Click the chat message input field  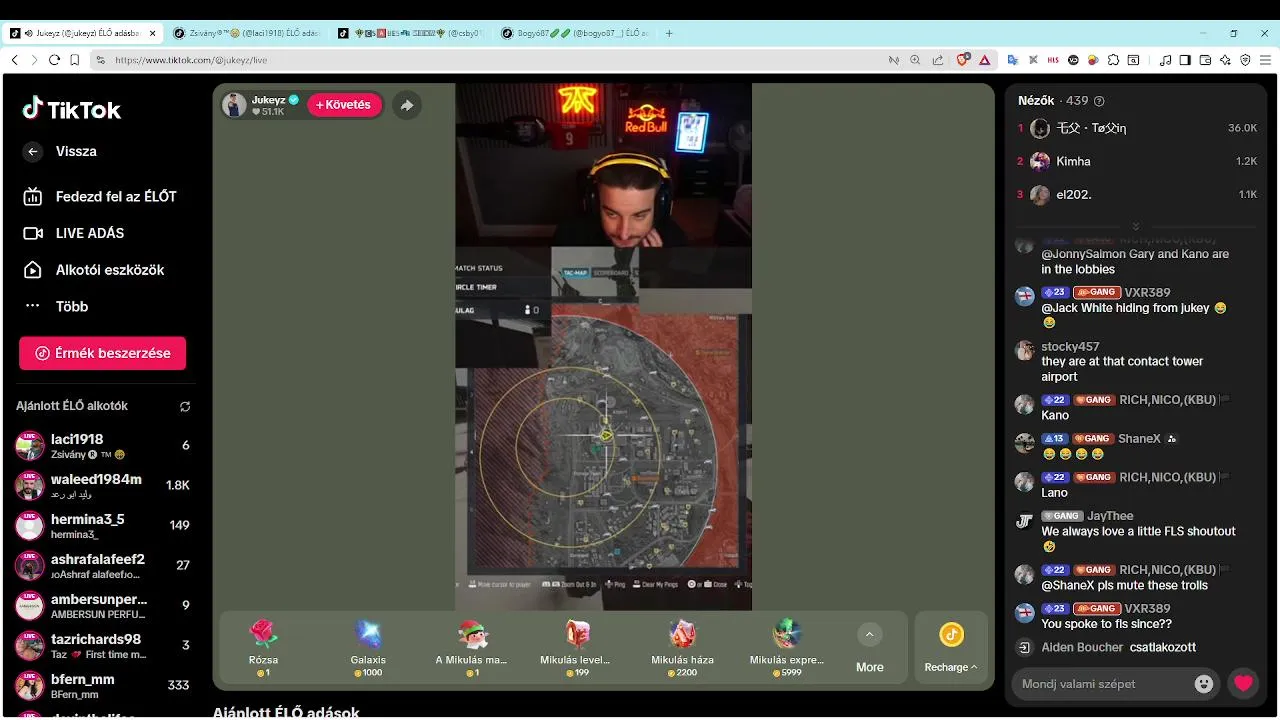(x=1104, y=684)
